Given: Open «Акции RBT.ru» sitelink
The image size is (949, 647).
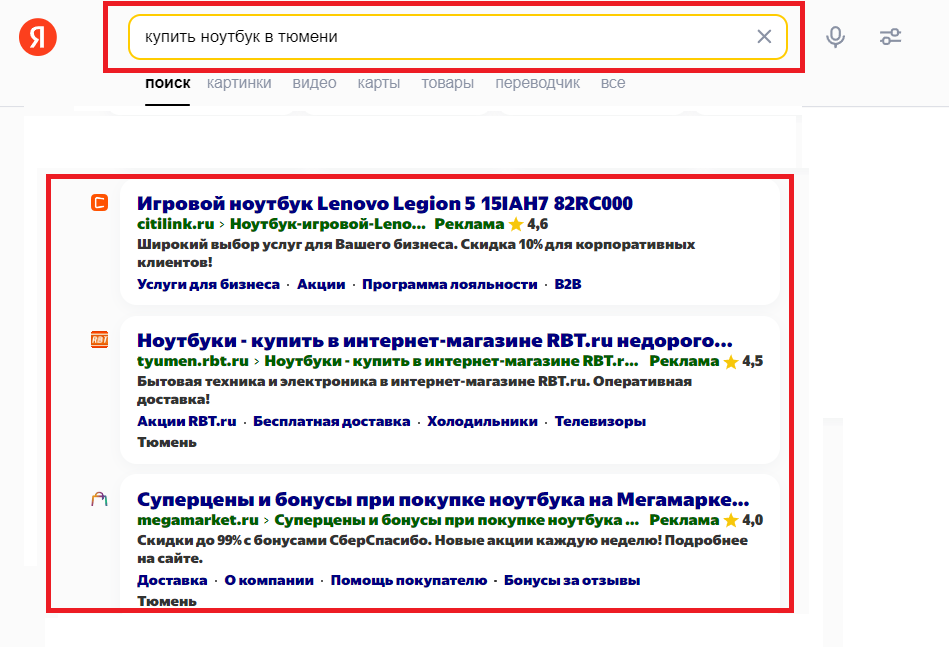Looking at the screenshot, I should coord(186,421).
